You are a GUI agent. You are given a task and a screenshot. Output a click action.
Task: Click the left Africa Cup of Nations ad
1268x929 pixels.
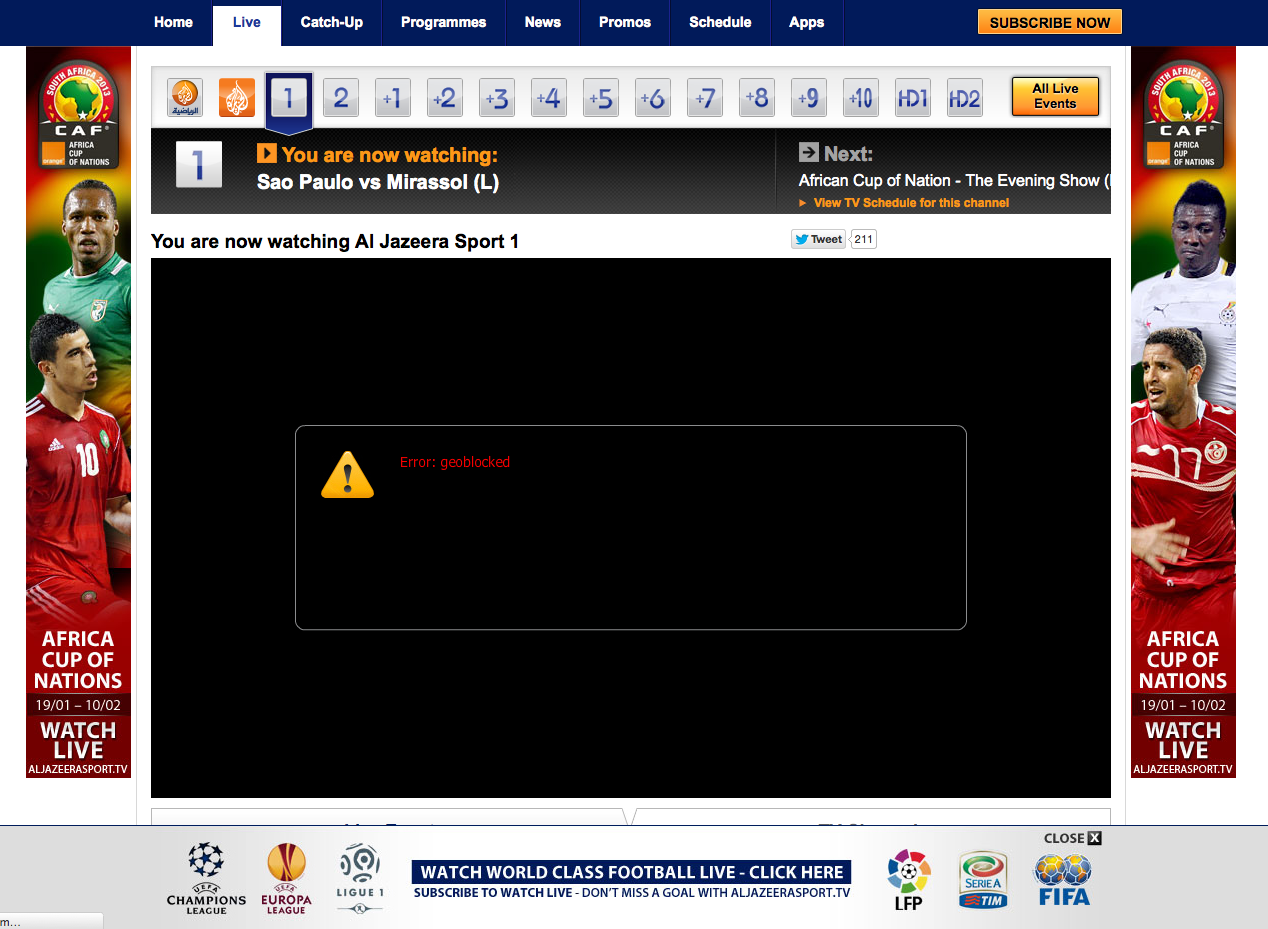(x=78, y=412)
